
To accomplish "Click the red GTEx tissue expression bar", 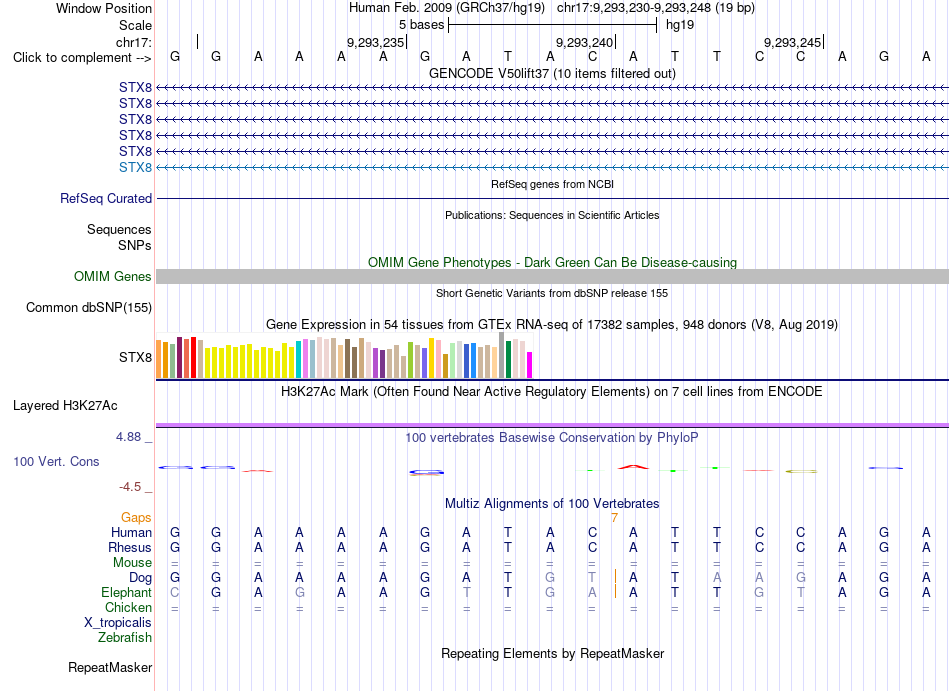I will [193, 357].
